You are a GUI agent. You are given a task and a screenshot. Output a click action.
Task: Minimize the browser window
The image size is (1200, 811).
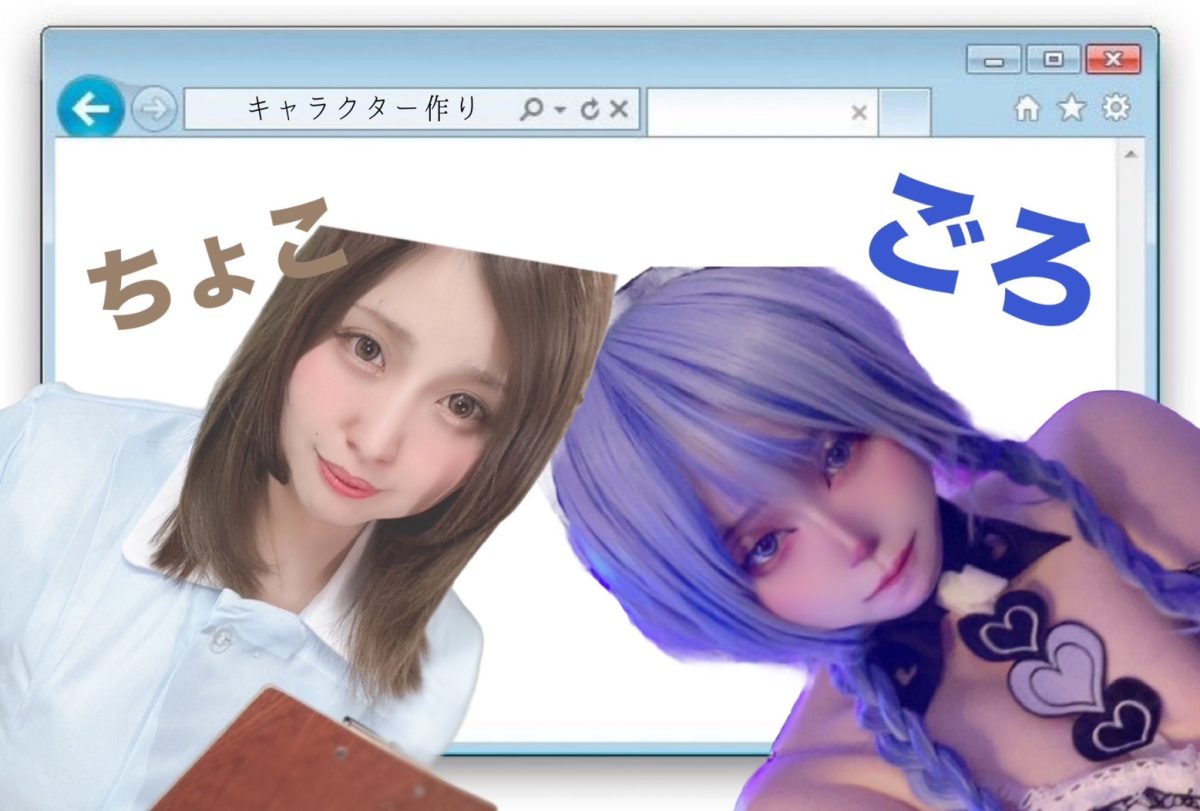pyautogui.click(x=993, y=60)
